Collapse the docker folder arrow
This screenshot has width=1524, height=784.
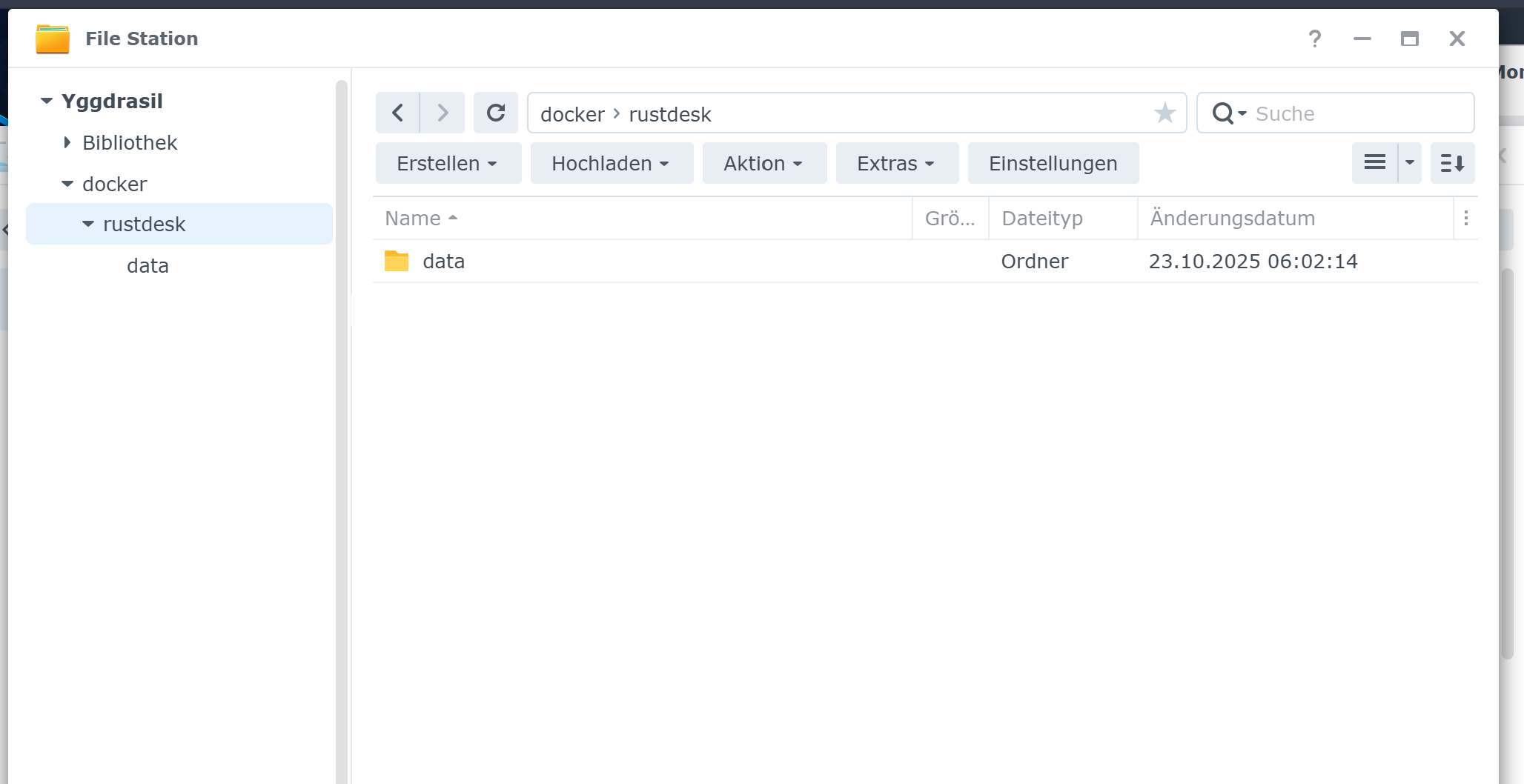coord(67,184)
